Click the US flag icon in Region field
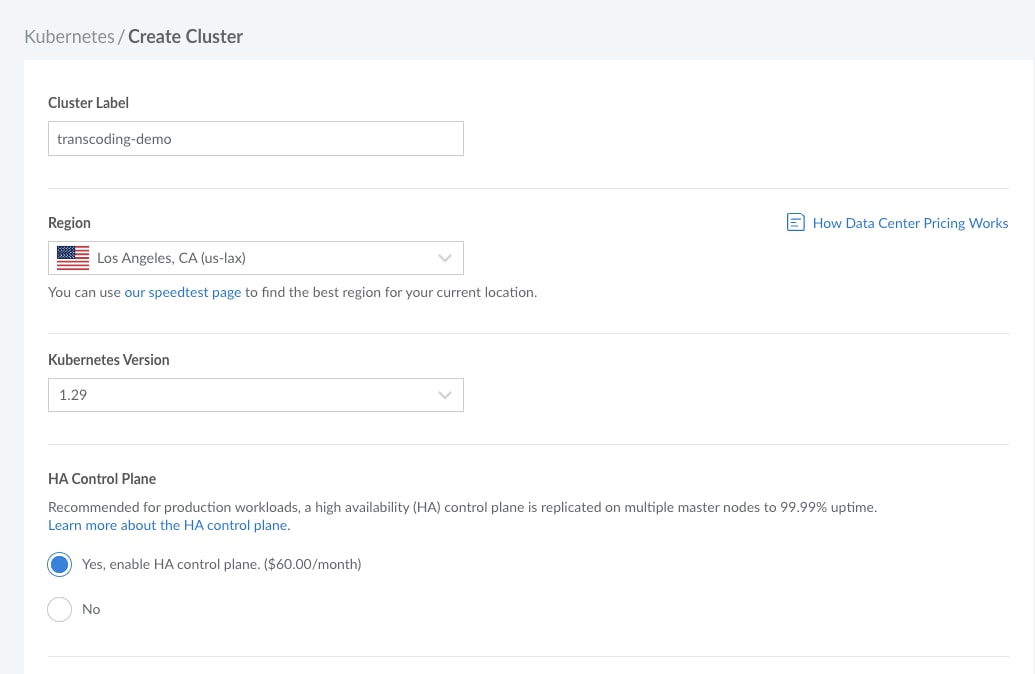 click(73, 258)
